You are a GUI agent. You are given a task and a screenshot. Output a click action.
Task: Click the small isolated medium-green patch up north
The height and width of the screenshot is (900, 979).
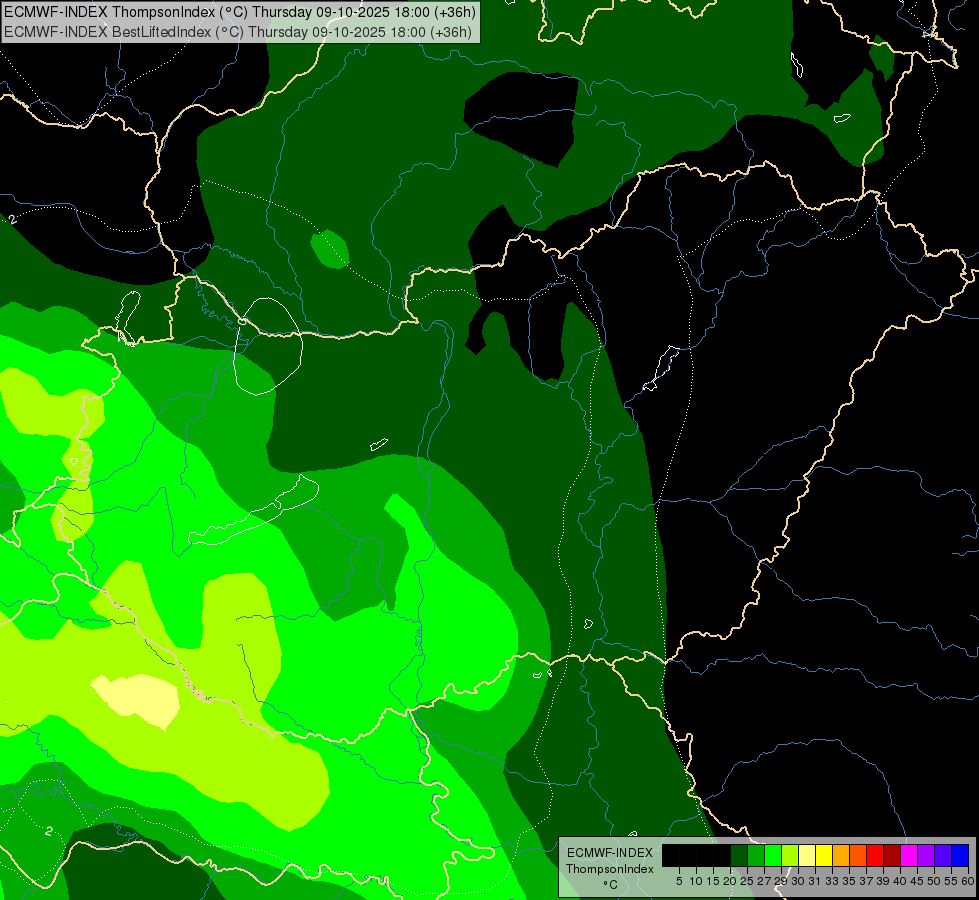click(x=329, y=248)
